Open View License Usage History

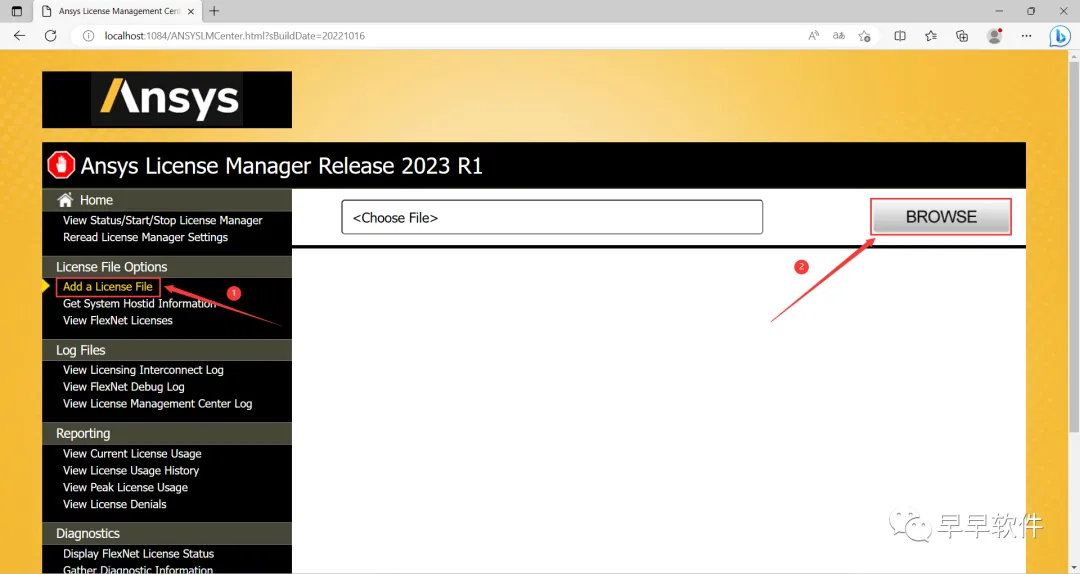(x=131, y=471)
